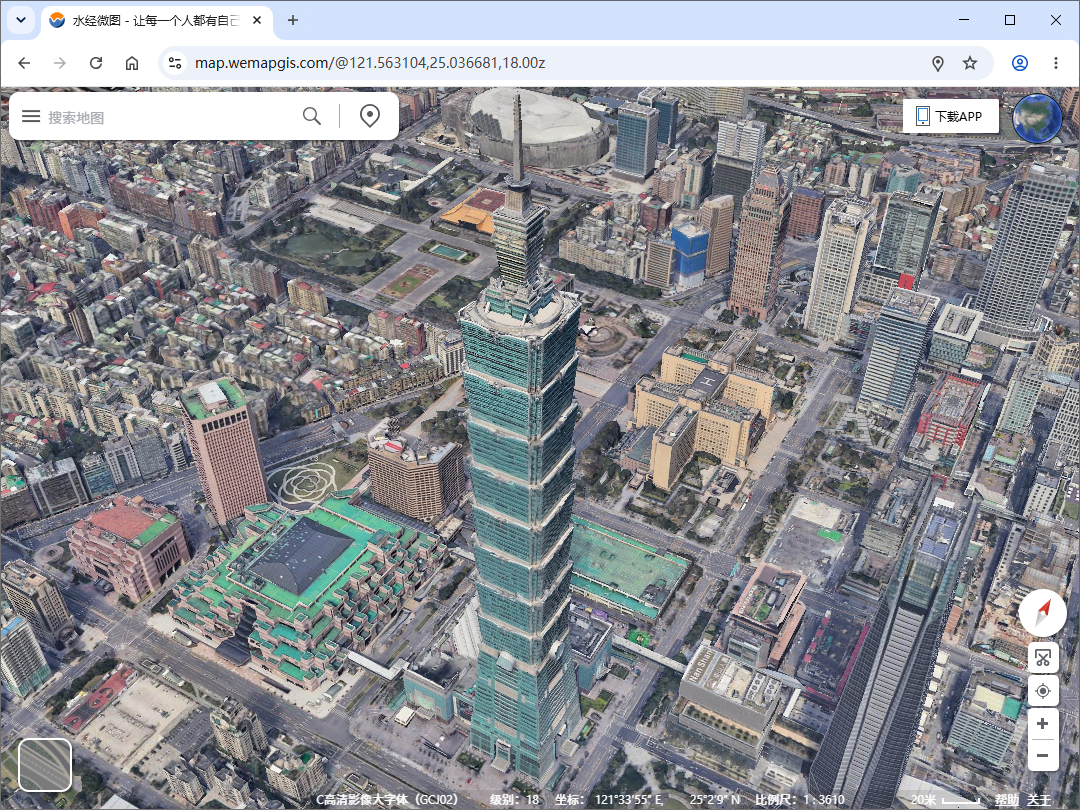Click the 下载APP button
This screenshot has width=1080, height=810.
coord(951,116)
